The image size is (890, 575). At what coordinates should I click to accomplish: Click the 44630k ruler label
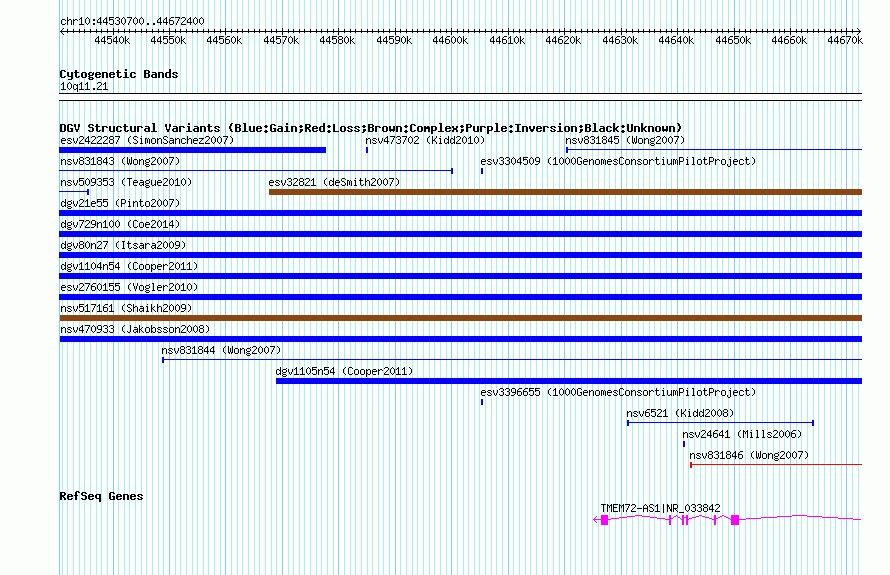click(620, 40)
